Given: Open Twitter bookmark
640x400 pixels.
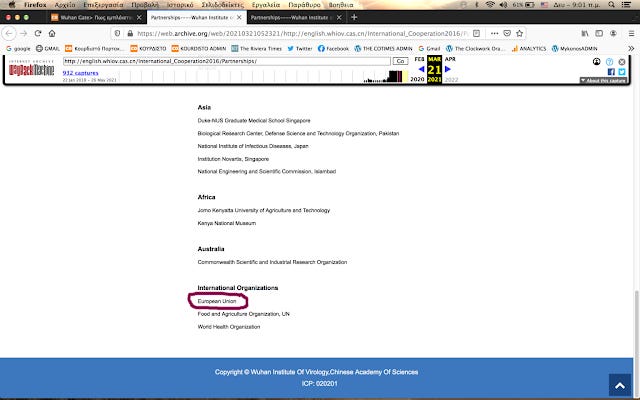Looking at the screenshot, I should click(300, 49).
